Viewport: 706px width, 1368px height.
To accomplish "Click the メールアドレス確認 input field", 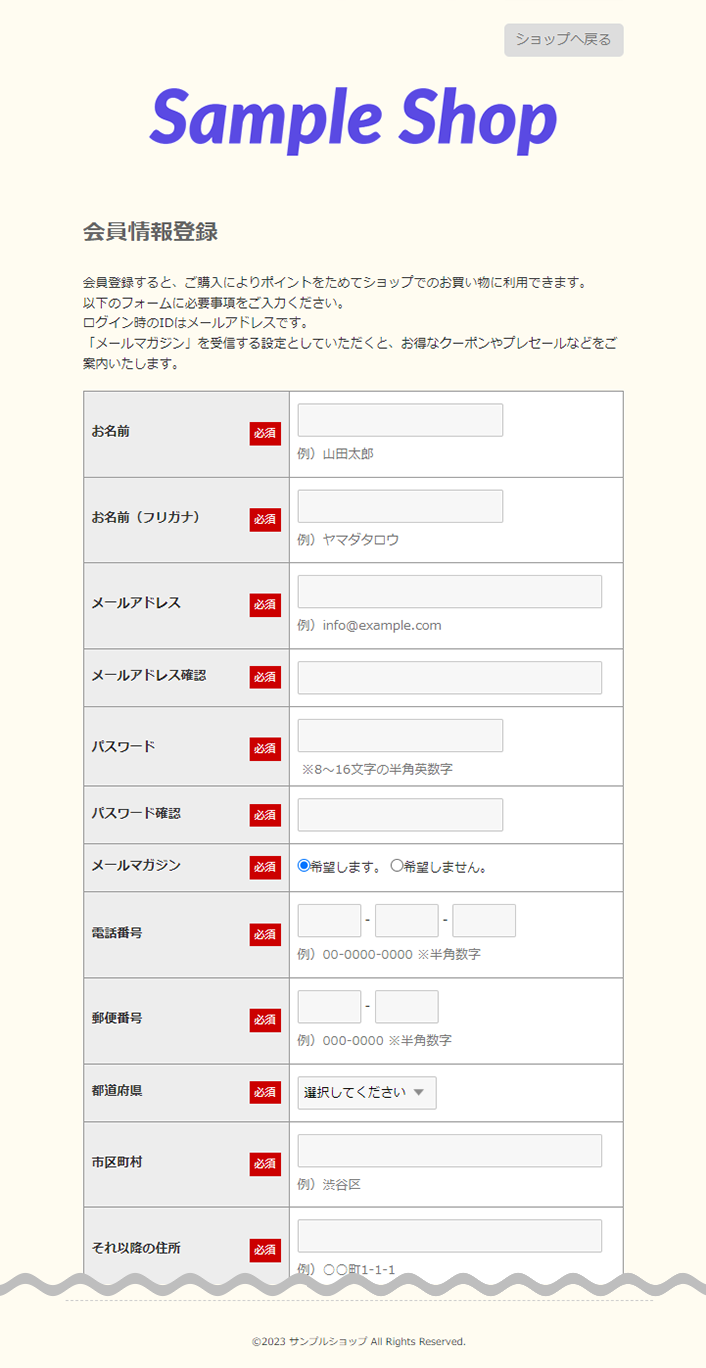I will (x=450, y=677).
